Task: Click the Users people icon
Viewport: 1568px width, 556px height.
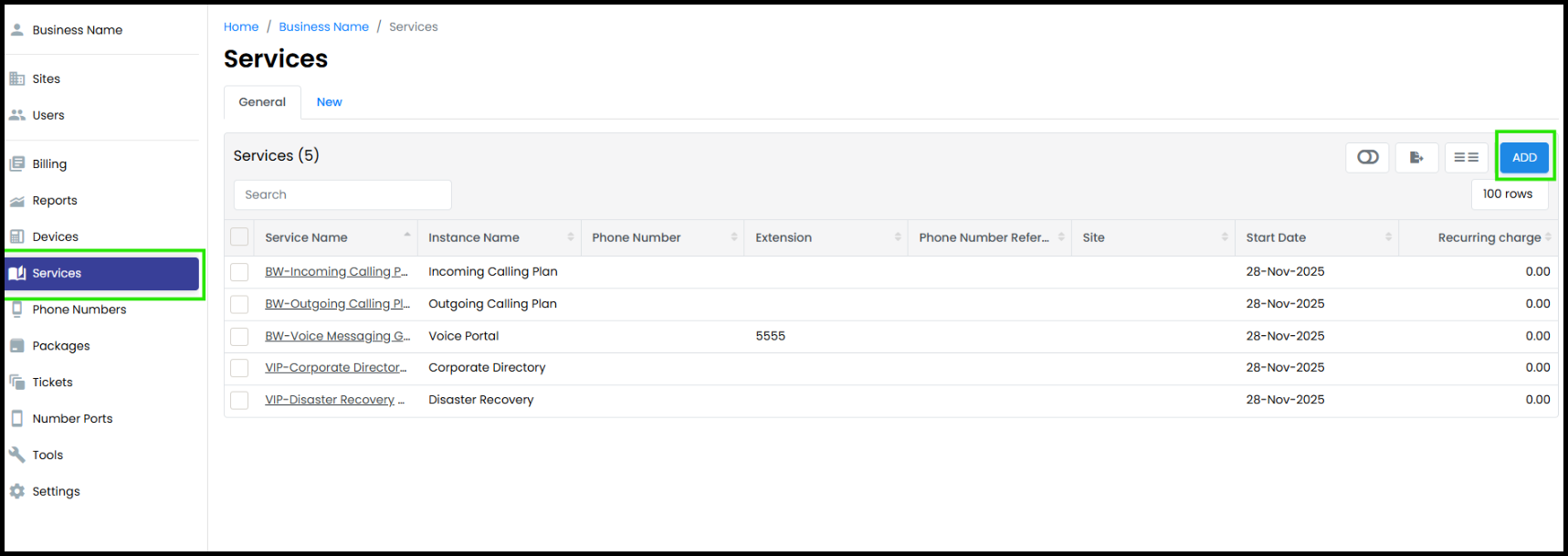Action: click(x=16, y=115)
